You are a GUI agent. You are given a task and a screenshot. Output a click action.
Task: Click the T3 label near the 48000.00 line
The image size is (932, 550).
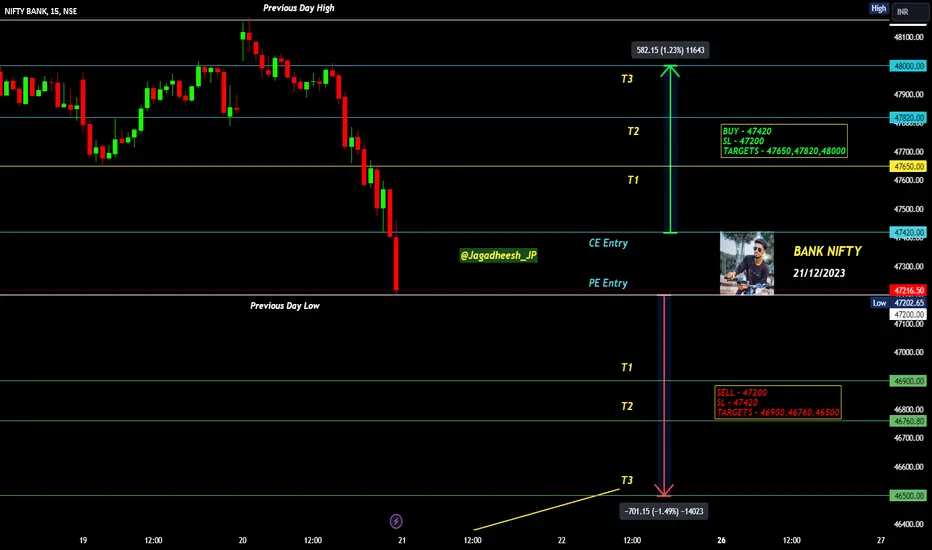(x=627, y=78)
